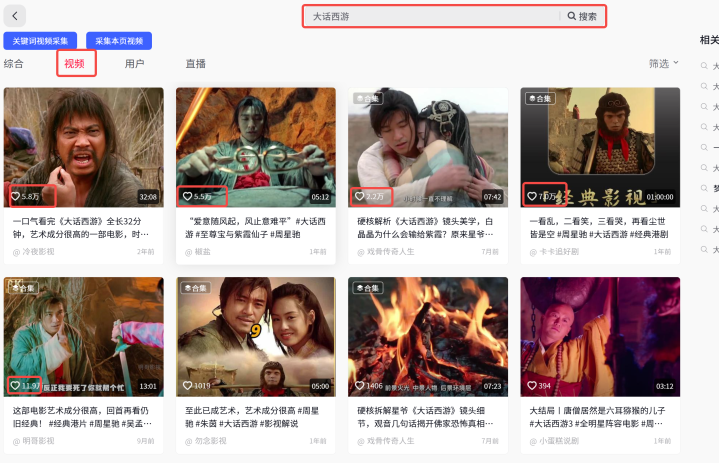Click the heart icon showing 1019 likes
Image resolution: width=719 pixels, height=463 pixels.
tap(188, 386)
